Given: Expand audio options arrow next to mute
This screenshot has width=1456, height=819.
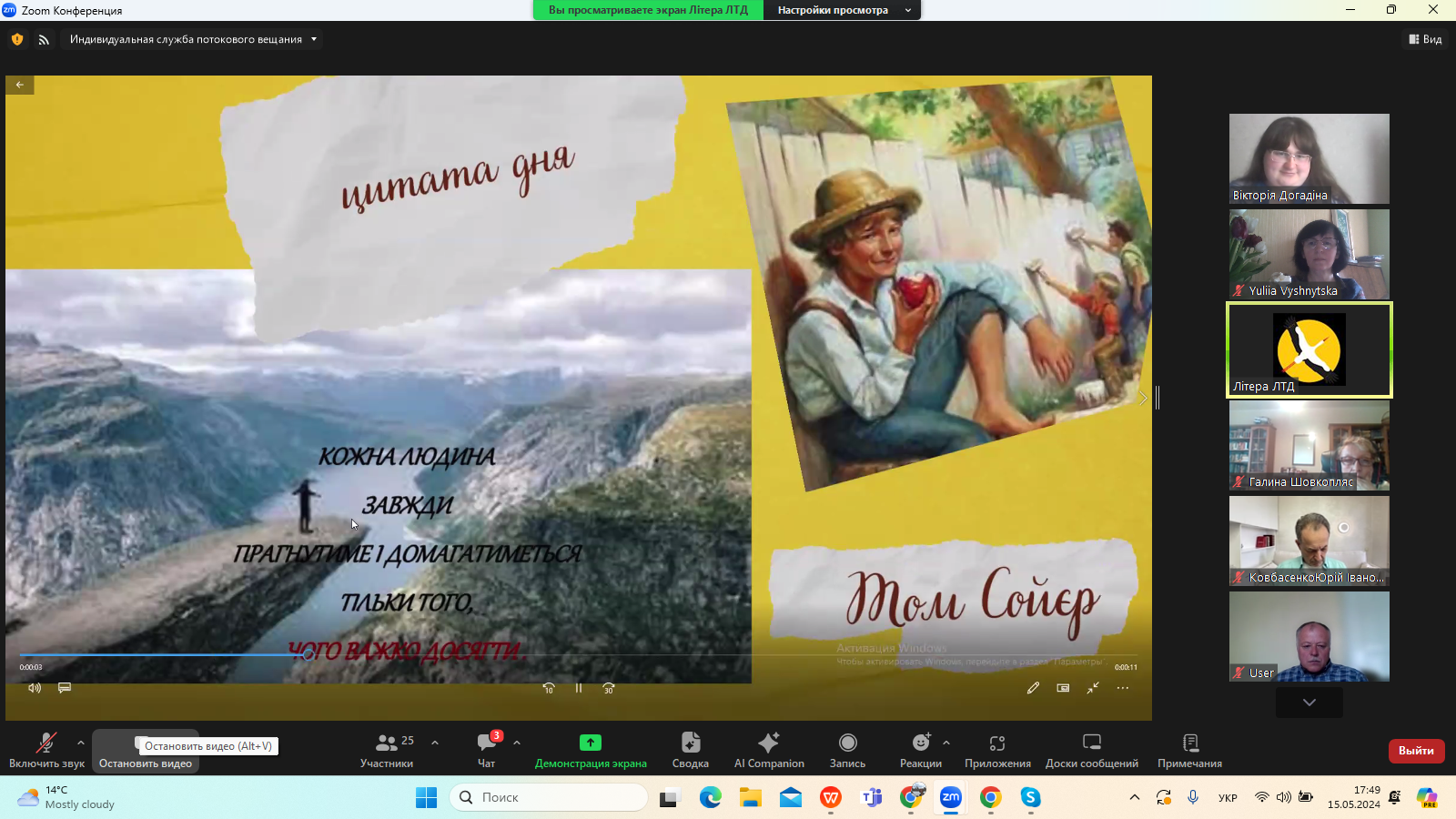Looking at the screenshot, I should pyautogui.click(x=81, y=743).
